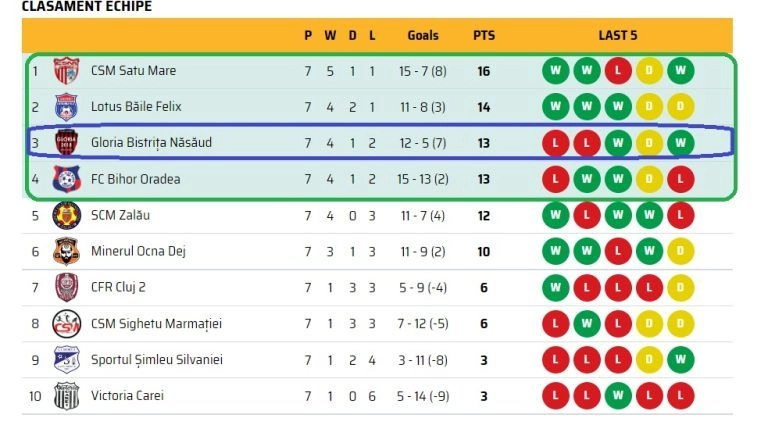The width and height of the screenshot is (768, 436).
Task: Click Victoria Carei's green win circle
Action: (x=617, y=396)
